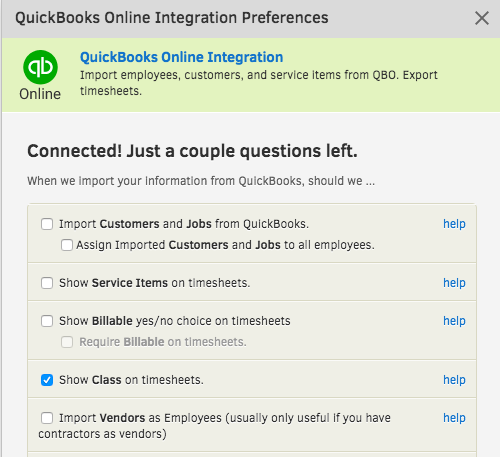This screenshot has height=457, width=500.
Task: Open help for Import Vendors as Employees
Action: (x=454, y=418)
